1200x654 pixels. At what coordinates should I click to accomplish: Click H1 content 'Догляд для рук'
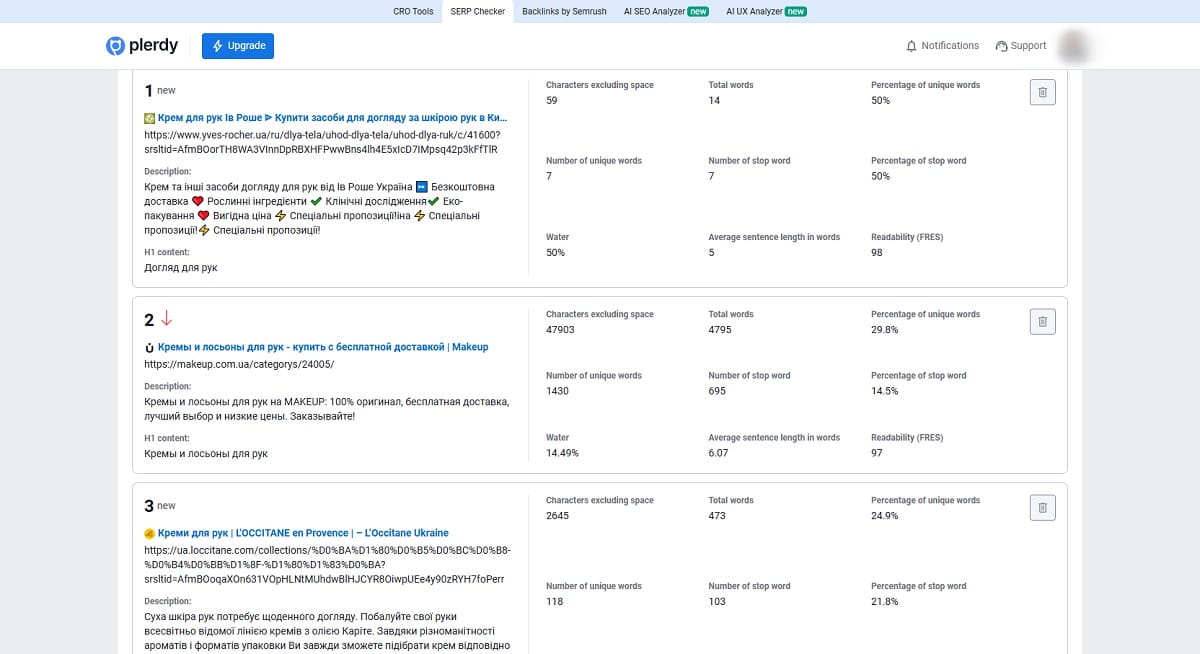(x=180, y=268)
